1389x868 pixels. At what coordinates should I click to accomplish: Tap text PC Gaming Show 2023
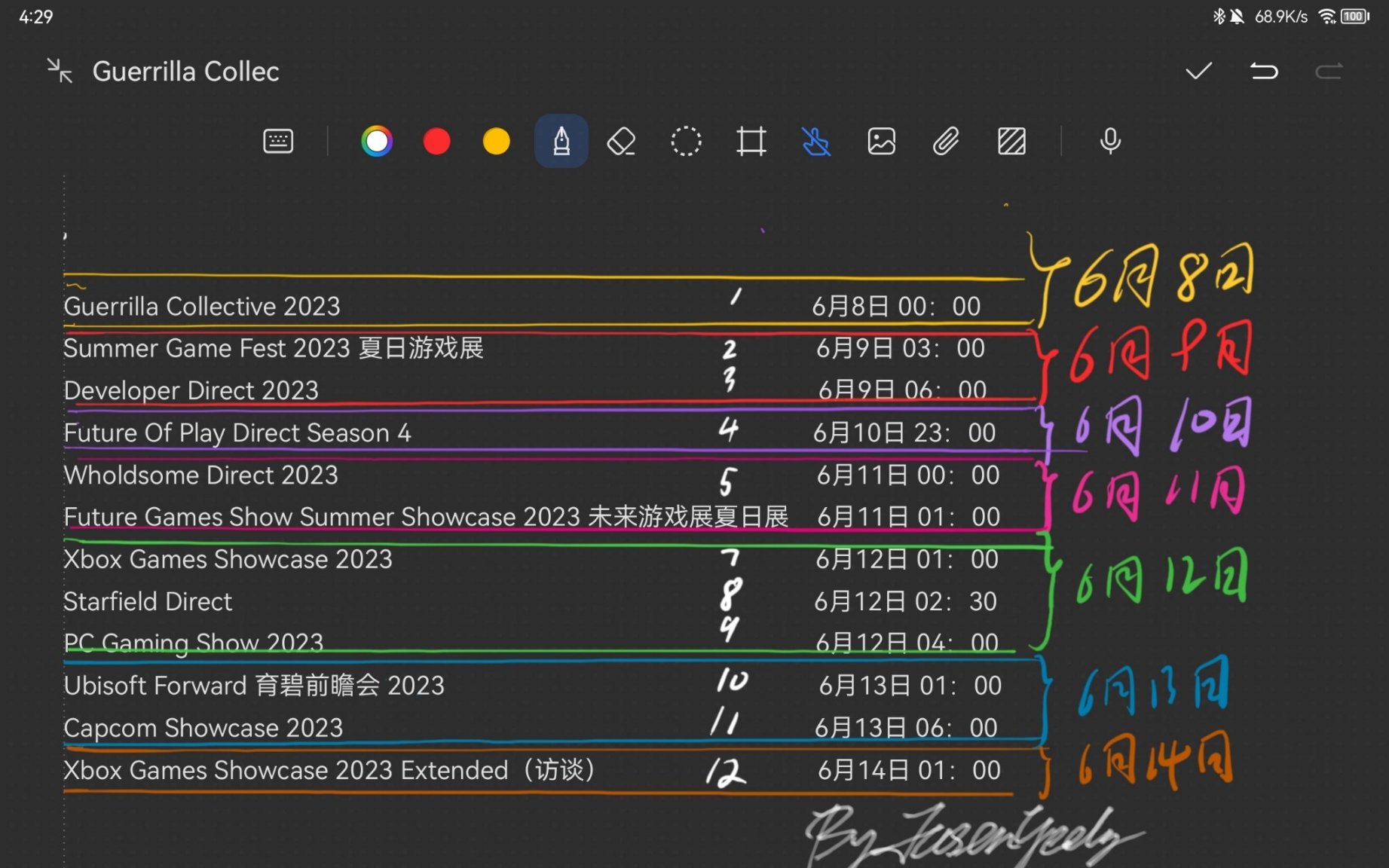(193, 643)
